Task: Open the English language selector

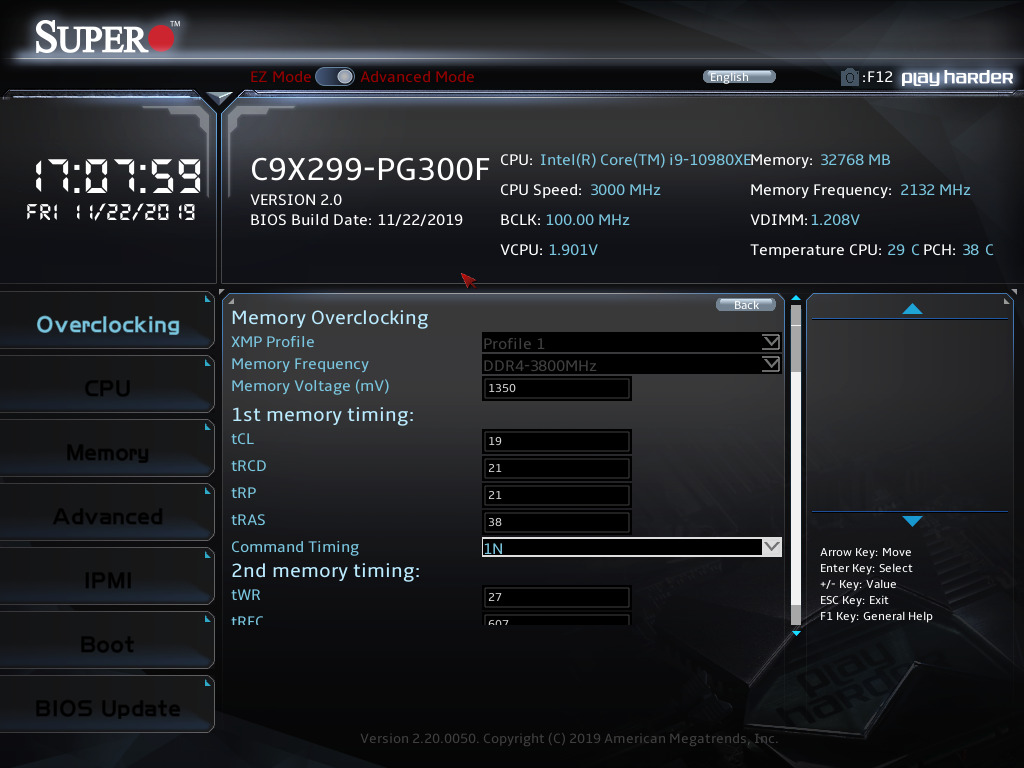Action: 739,76
